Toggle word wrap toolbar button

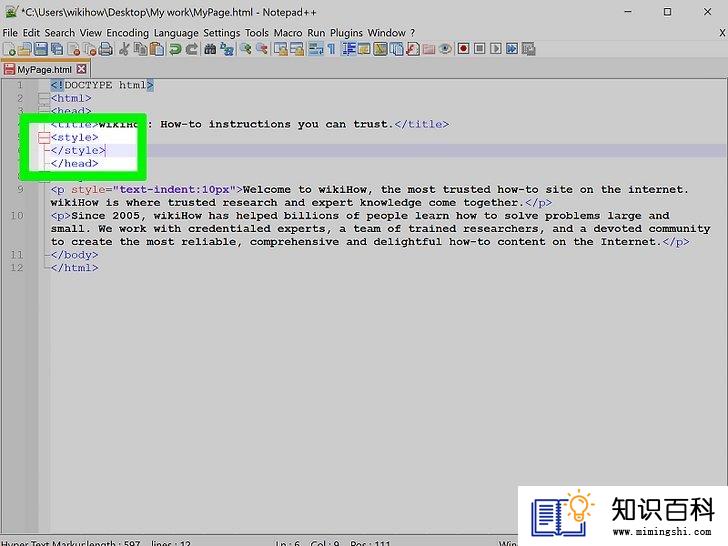pyautogui.click(x=316, y=49)
